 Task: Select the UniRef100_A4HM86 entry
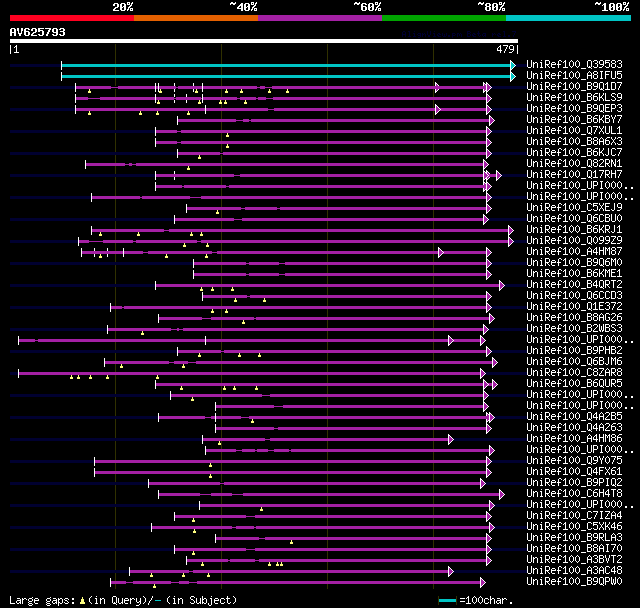click(x=574, y=439)
